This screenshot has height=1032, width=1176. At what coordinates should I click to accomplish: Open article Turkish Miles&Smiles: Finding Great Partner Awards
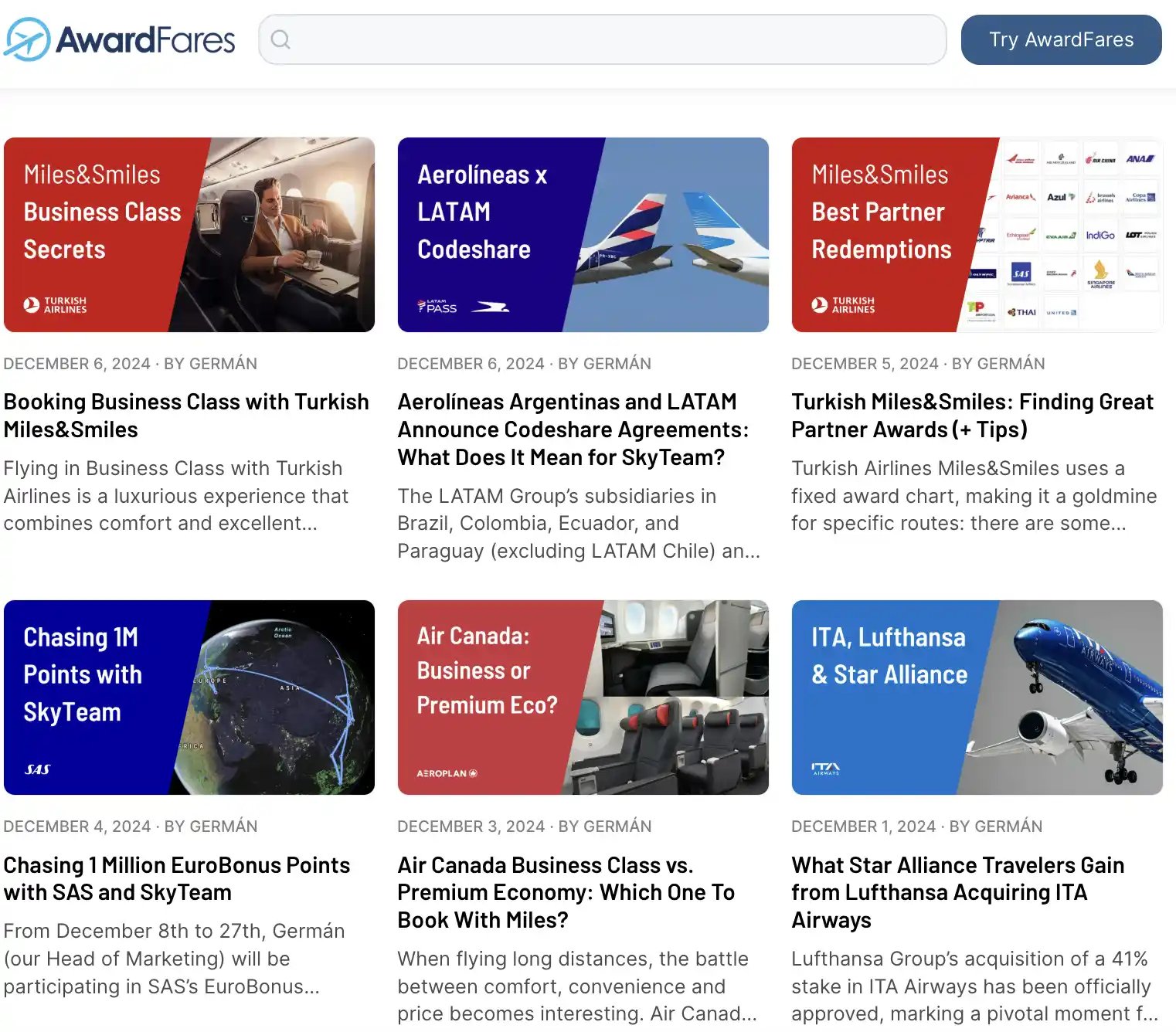pyautogui.click(x=972, y=416)
